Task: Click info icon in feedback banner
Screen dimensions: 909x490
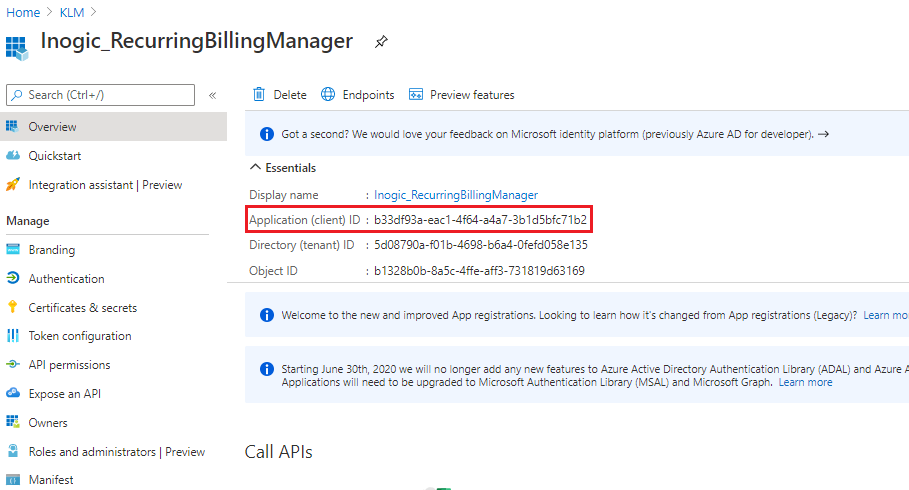Action: [x=267, y=134]
